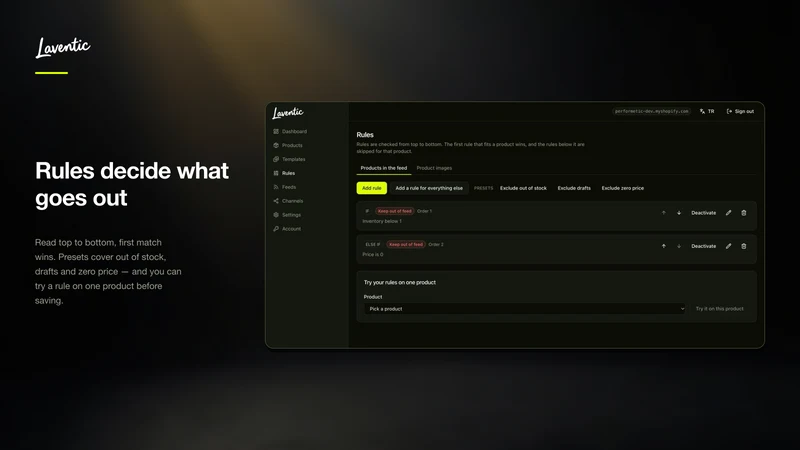The width and height of the screenshot is (800, 450).
Task: Click the 'Price is 0' rule text
Action: tap(372, 255)
